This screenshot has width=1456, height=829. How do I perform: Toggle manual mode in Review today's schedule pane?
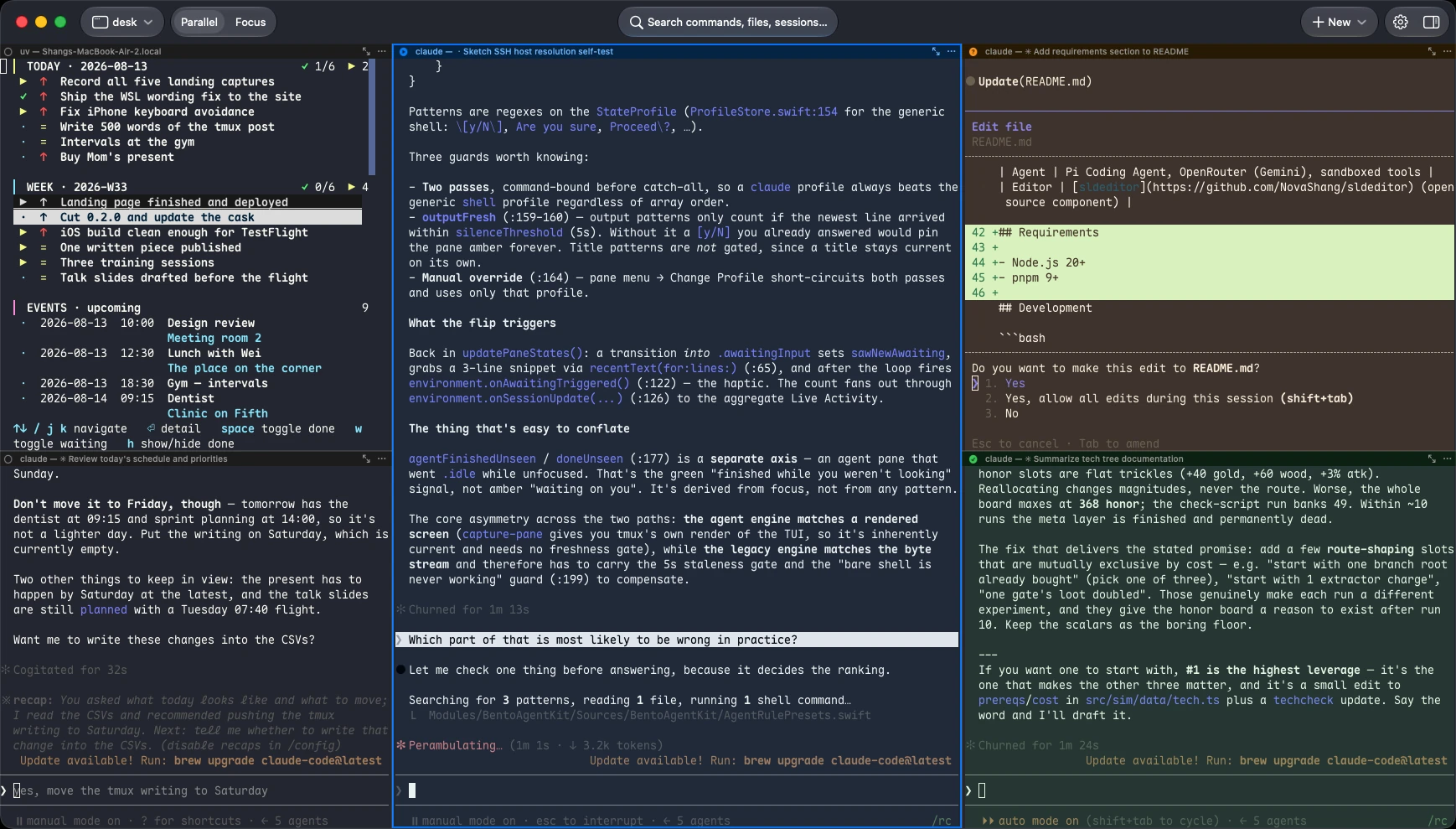(x=67, y=821)
